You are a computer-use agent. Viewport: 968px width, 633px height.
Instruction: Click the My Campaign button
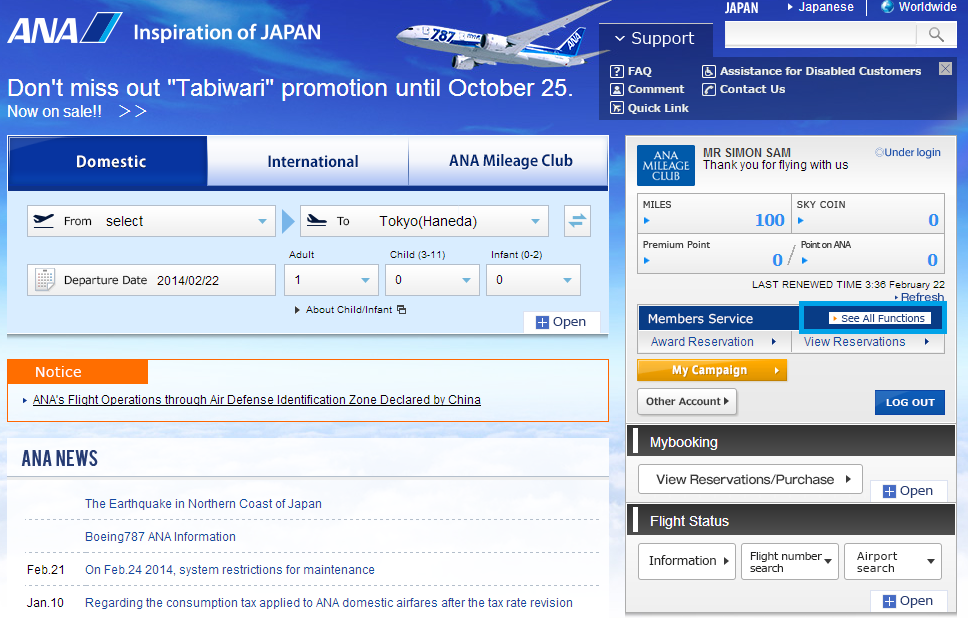(x=712, y=370)
